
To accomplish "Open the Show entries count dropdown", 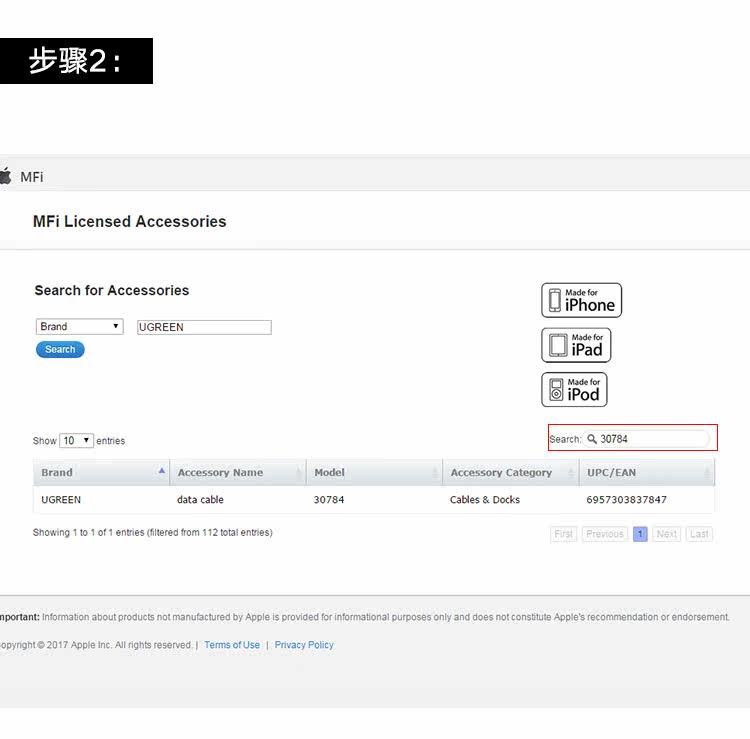I will (76, 441).
